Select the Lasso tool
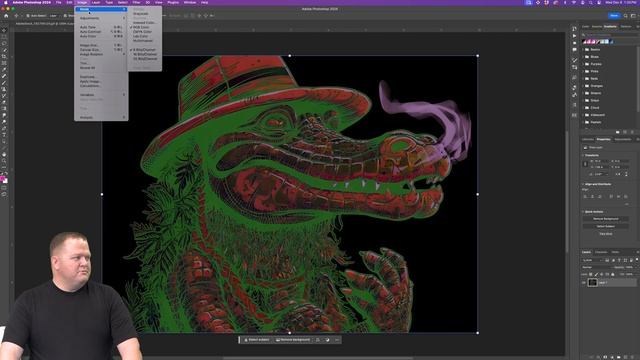640x360 pixels. coord(4,43)
